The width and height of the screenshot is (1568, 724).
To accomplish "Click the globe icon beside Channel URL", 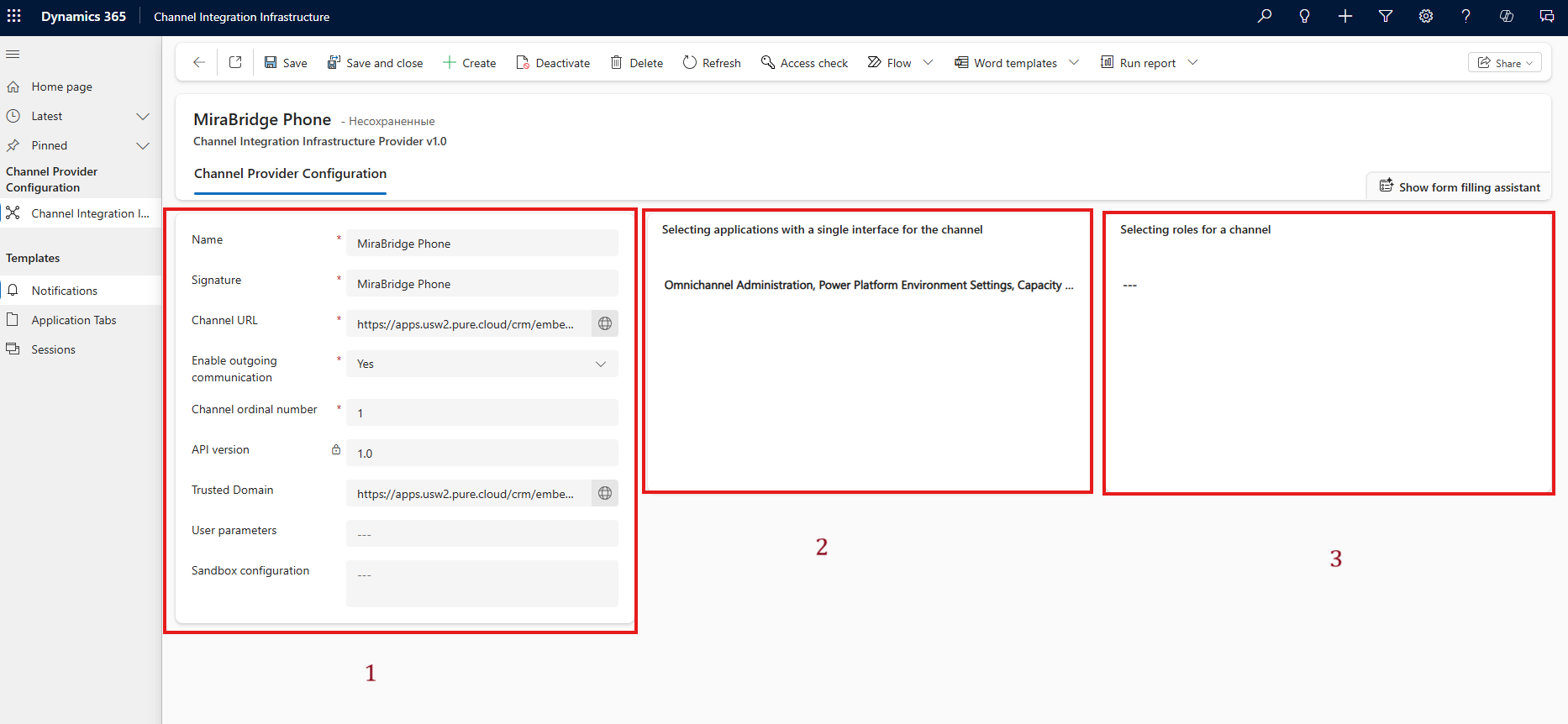I will click(x=605, y=324).
